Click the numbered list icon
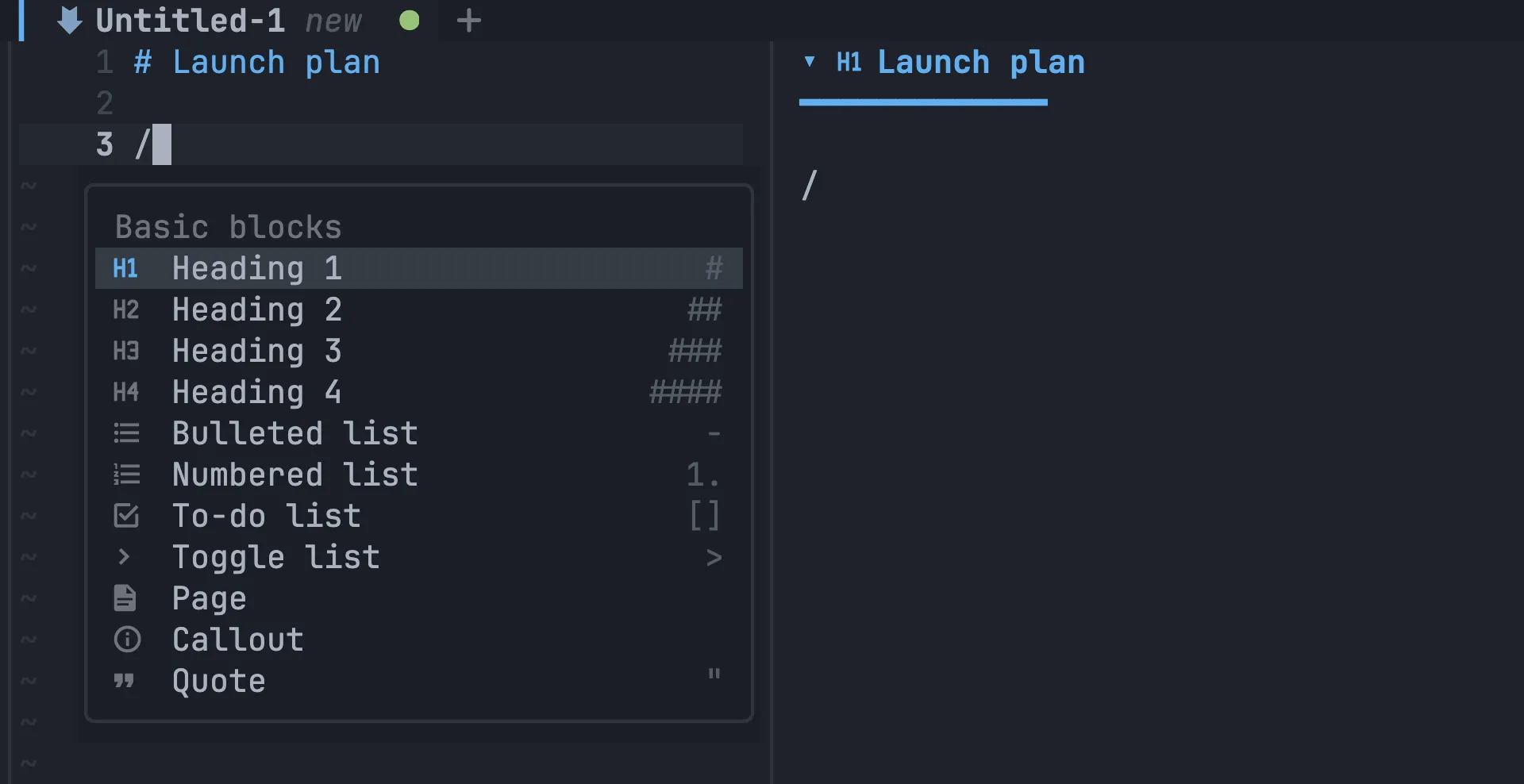 (126, 475)
